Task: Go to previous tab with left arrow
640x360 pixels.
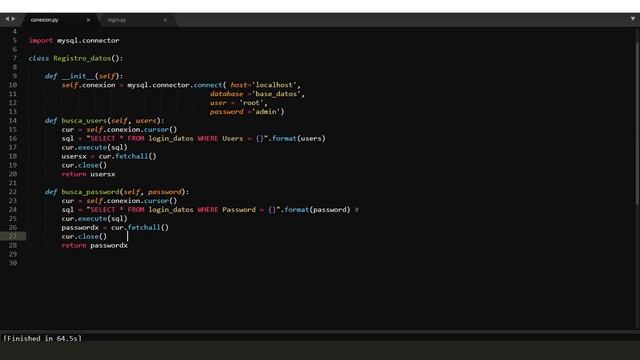Action: point(7,19)
